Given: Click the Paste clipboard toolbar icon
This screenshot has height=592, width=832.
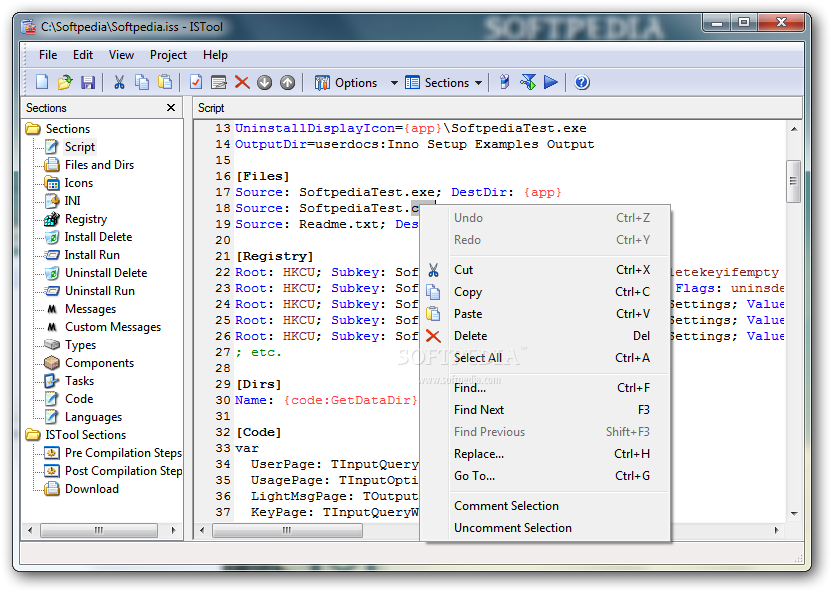Looking at the screenshot, I should pos(165,82).
